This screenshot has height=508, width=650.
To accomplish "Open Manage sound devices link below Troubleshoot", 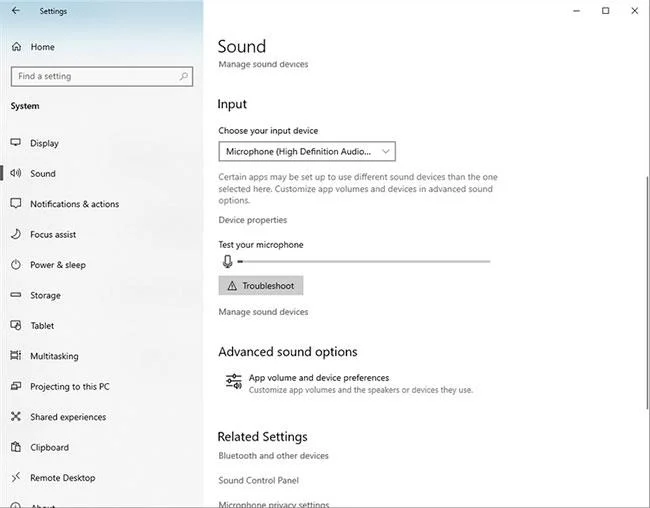I will pos(263,312).
